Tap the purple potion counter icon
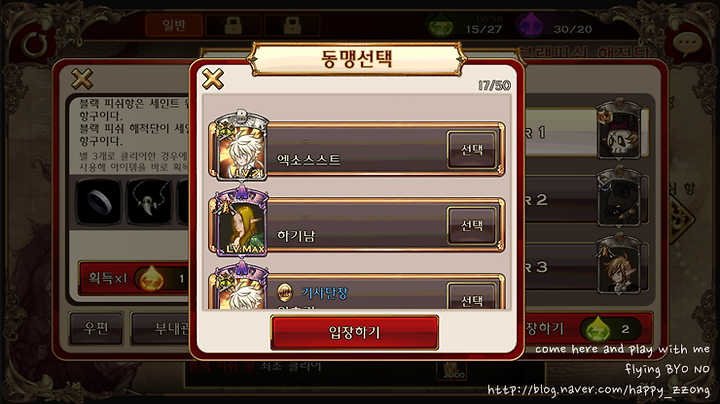This screenshot has width=720, height=404. pos(529,25)
